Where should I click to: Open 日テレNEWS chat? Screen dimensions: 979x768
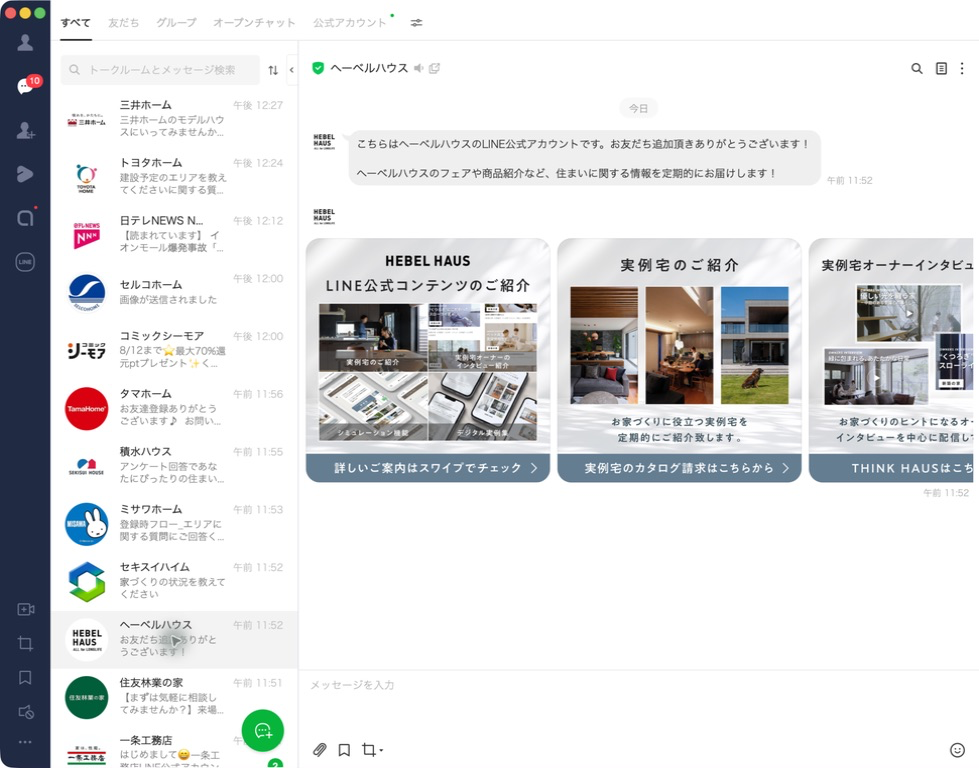click(x=174, y=235)
